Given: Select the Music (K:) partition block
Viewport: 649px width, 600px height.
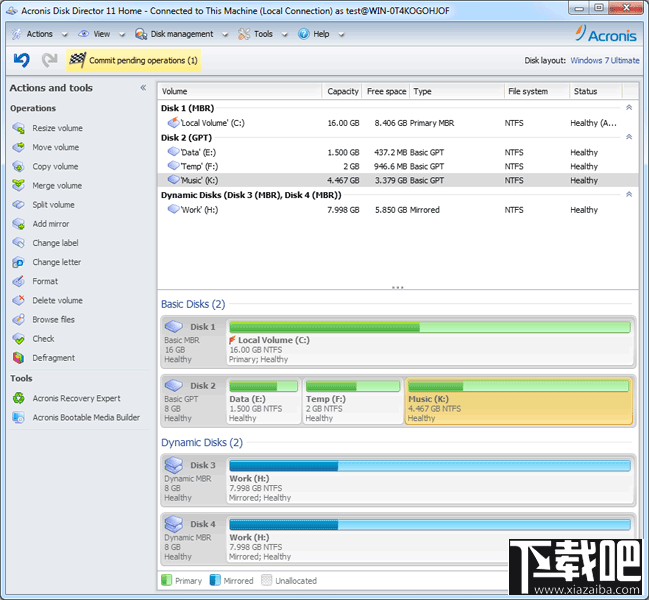Looking at the screenshot, I should pyautogui.click(x=519, y=401).
